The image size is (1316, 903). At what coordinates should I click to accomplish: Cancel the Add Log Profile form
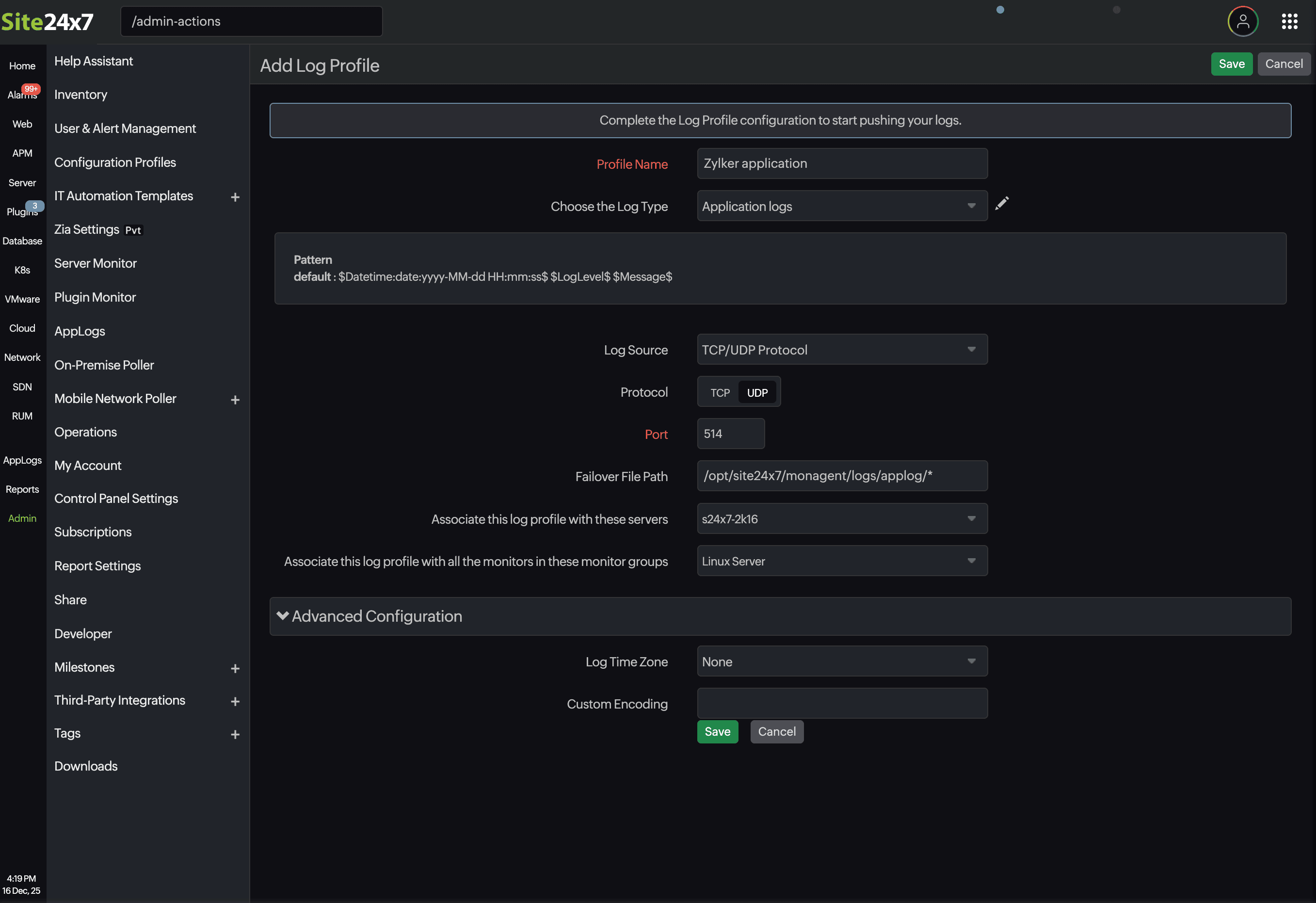[1284, 64]
